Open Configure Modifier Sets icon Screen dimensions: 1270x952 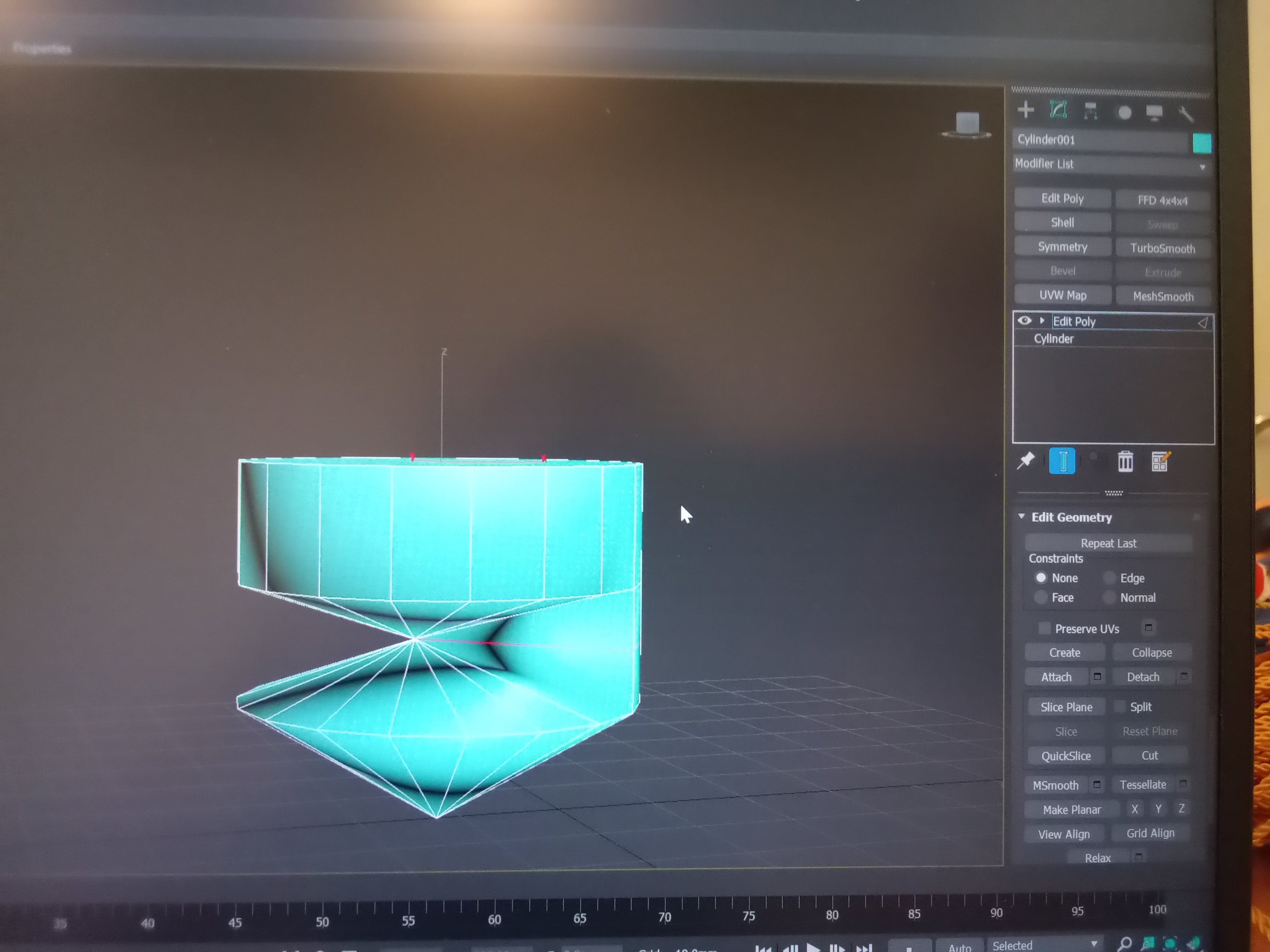1160,461
